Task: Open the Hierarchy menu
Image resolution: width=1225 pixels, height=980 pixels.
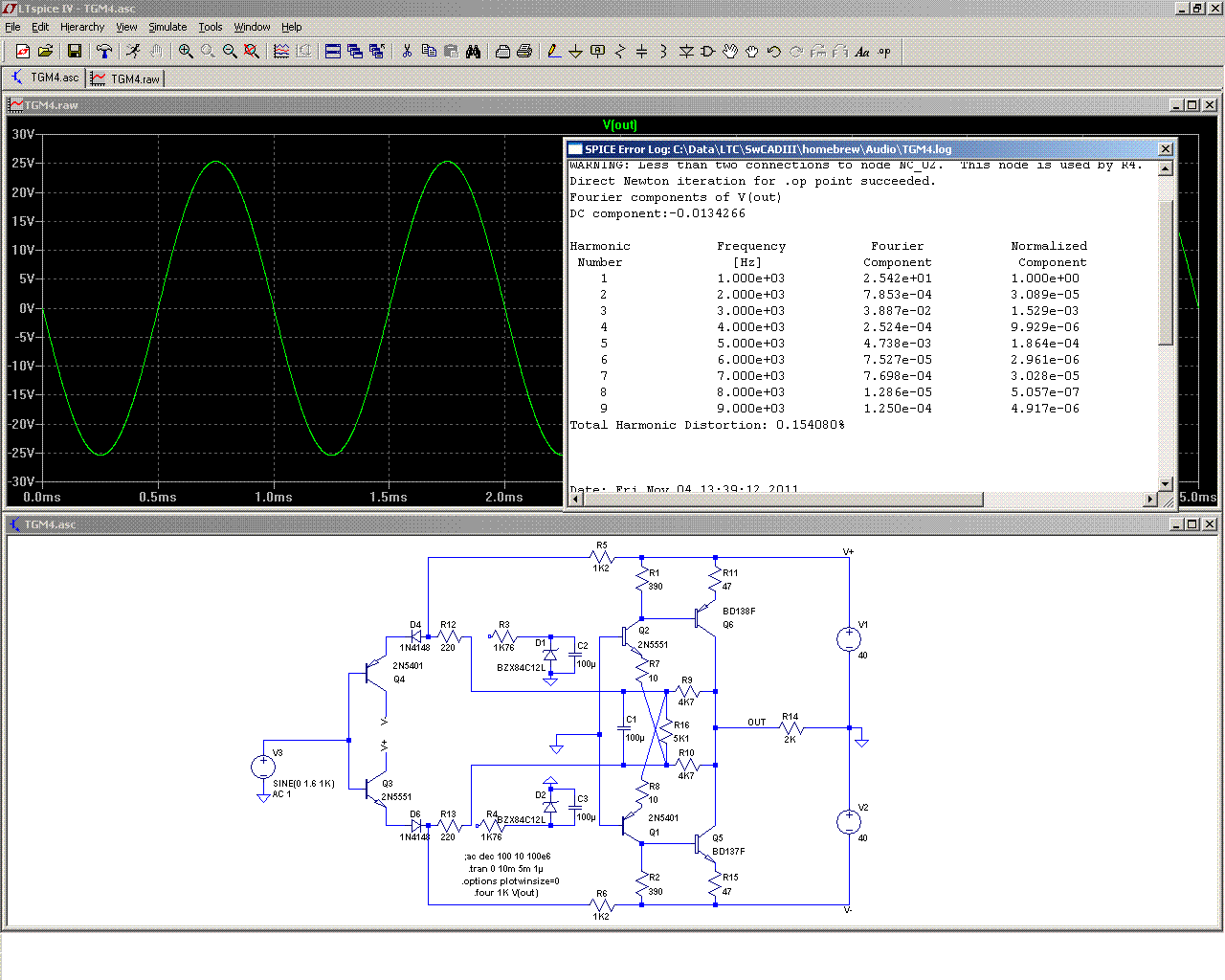Action: (82, 27)
